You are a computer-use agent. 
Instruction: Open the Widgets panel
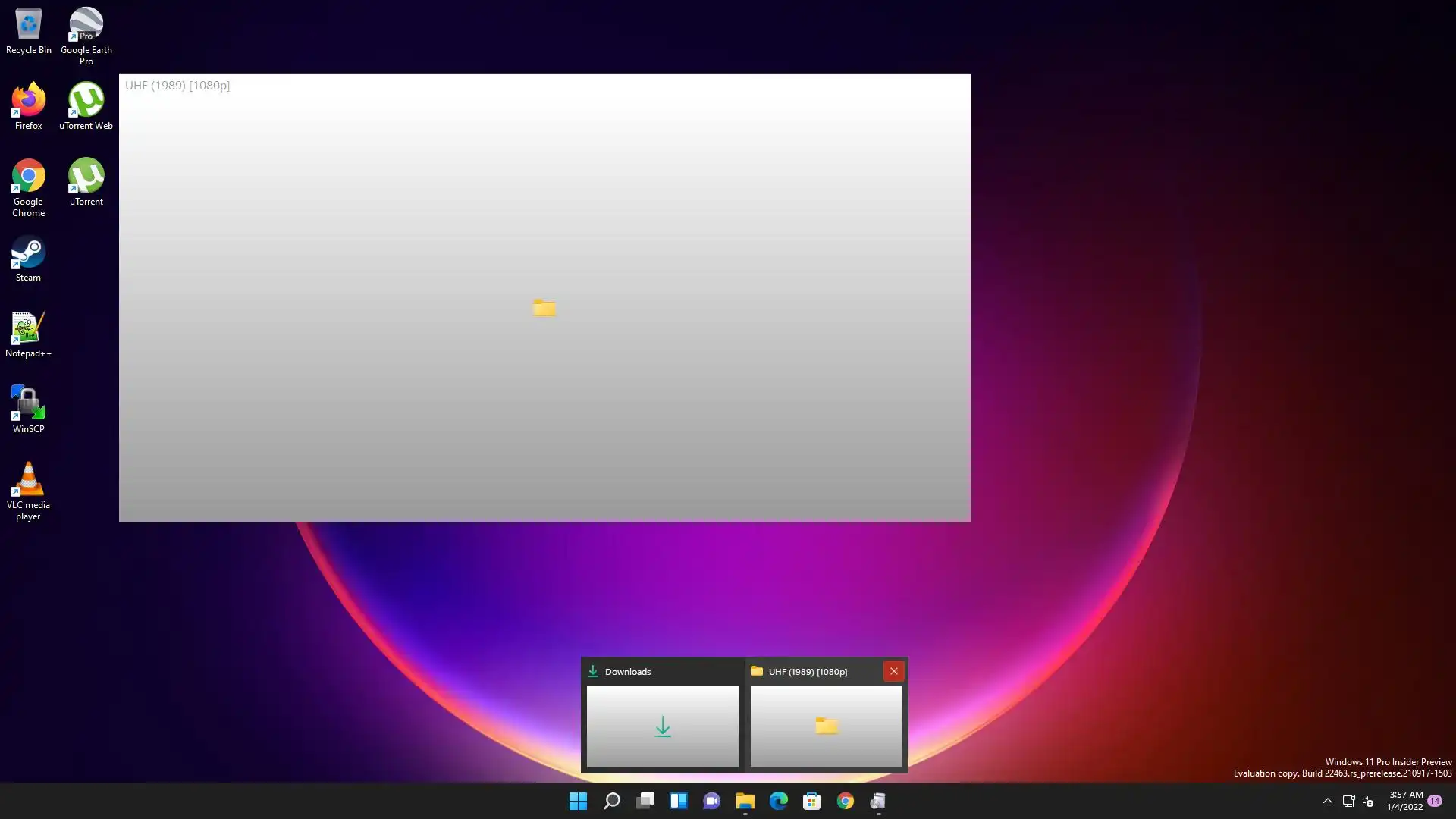(678, 801)
